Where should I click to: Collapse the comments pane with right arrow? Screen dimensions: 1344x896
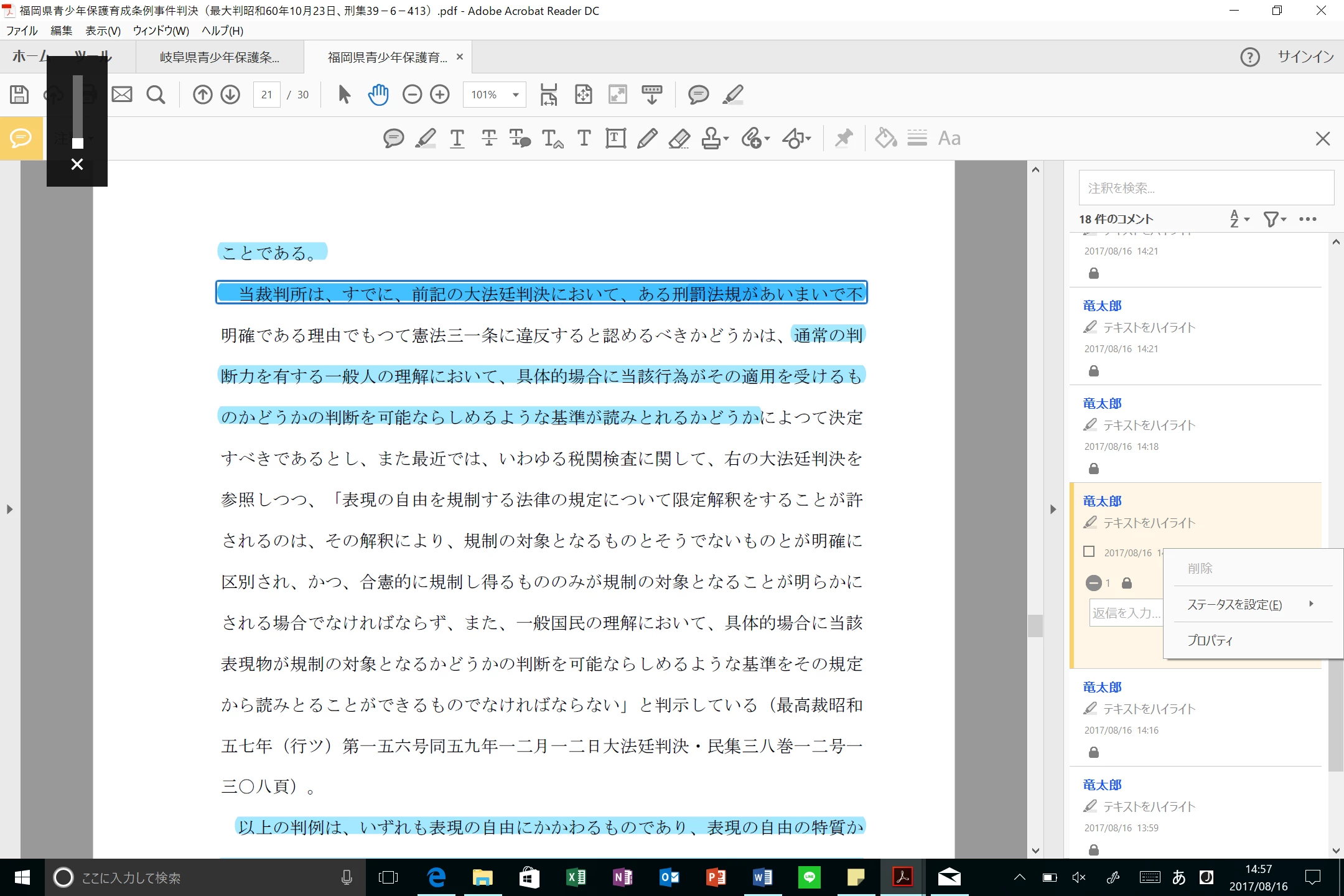point(1053,509)
